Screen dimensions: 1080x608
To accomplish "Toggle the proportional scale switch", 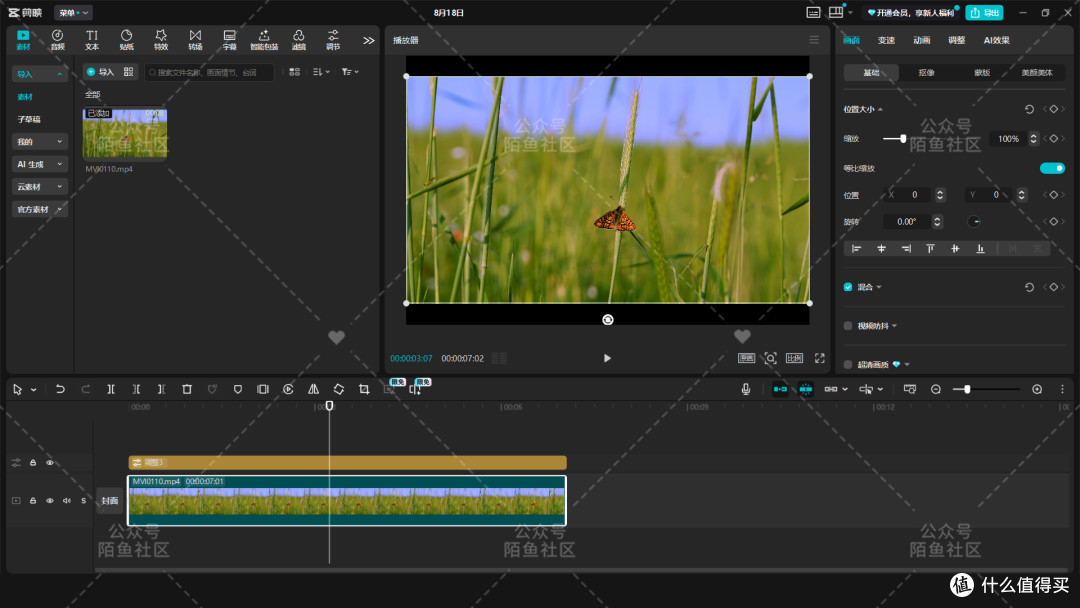I will point(1052,168).
